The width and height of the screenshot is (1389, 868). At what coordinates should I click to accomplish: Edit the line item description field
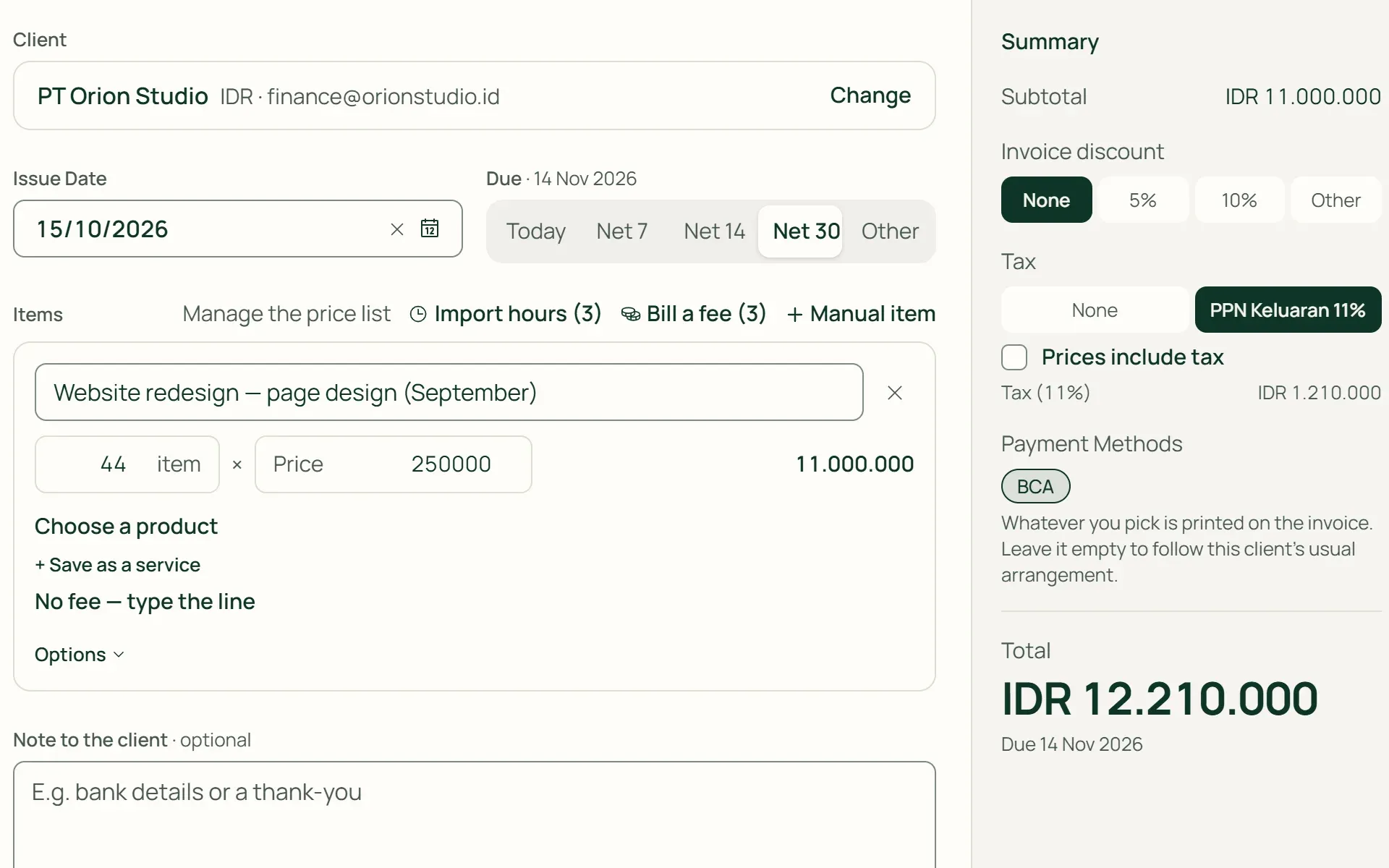click(x=449, y=392)
